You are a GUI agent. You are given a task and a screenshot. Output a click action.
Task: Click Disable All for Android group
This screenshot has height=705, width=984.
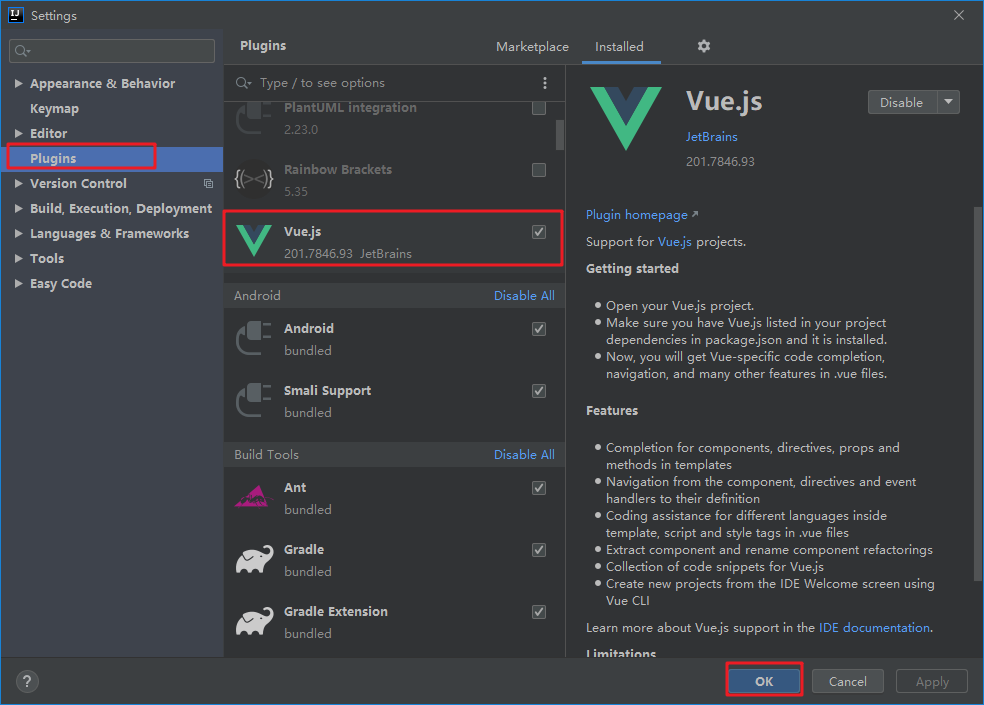524,296
